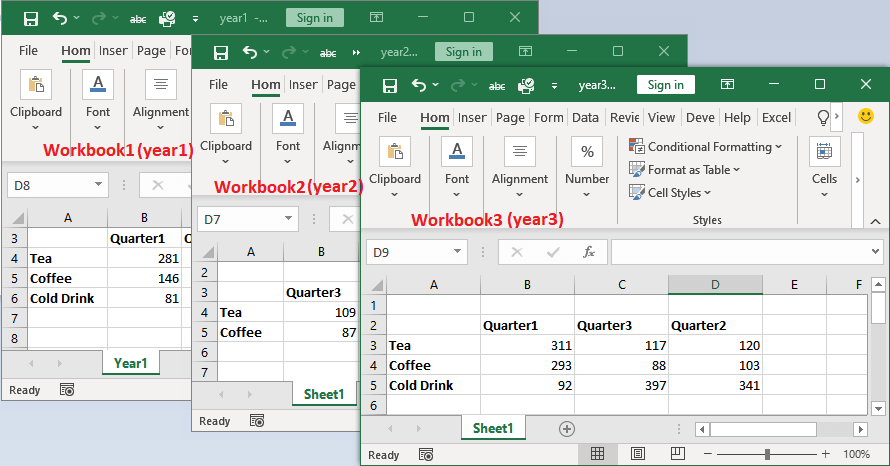890x466 pixels.
Task: Expand Name Box dropdown in year2
Action: point(288,219)
